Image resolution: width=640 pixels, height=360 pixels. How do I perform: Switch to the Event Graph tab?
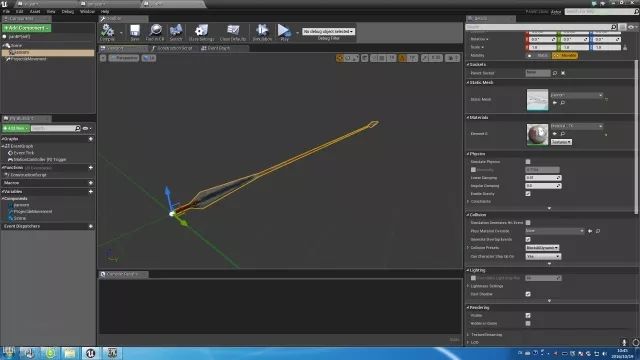click(x=216, y=48)
